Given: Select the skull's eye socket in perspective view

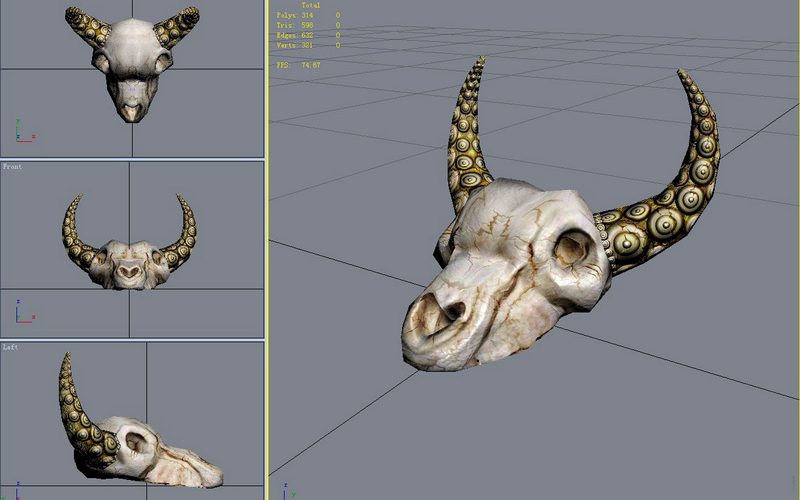Looking at the screenshot, I should pyautogui.click(x=573, y=246).
